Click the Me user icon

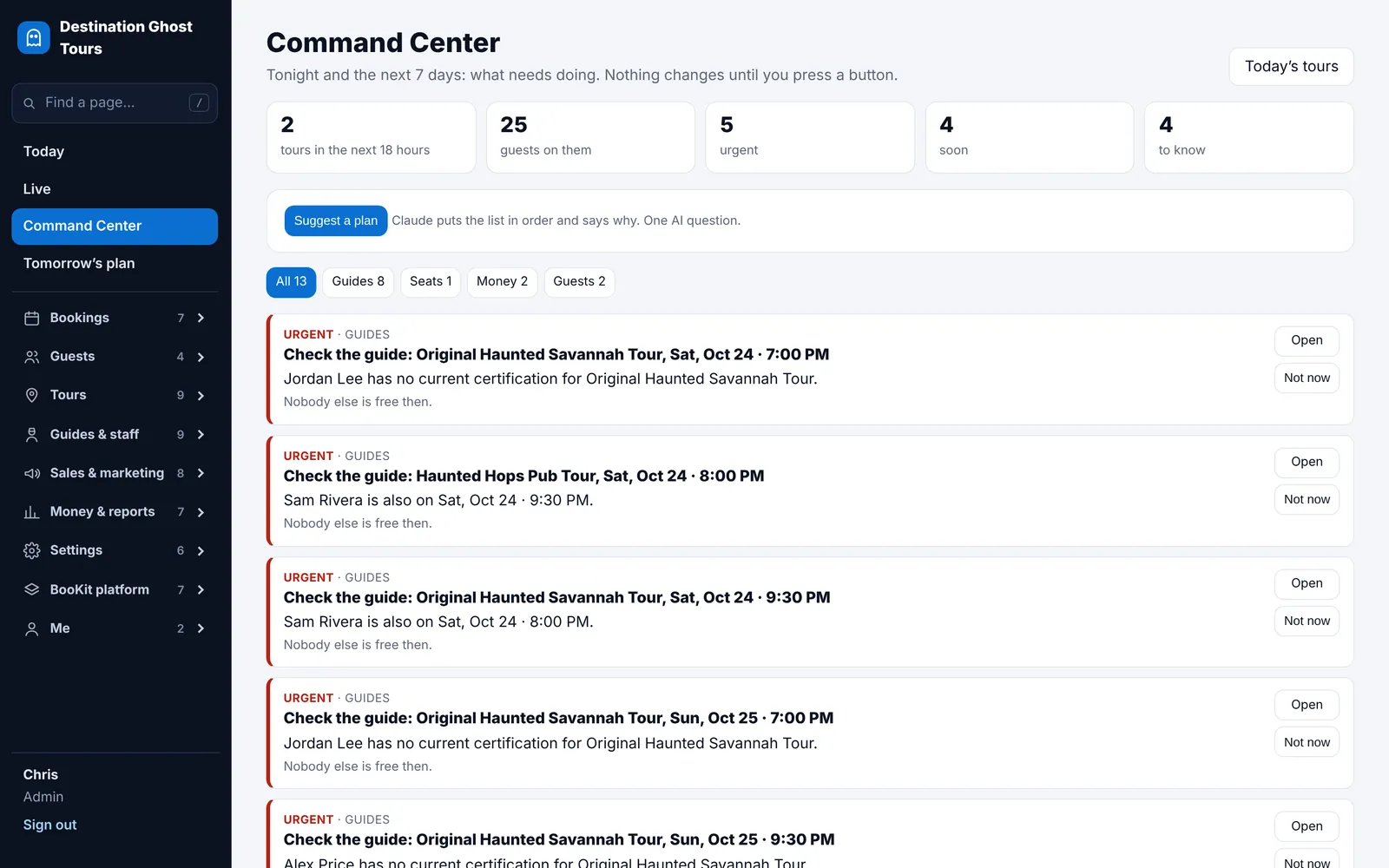pyautogui.click(x=32, y=628)
